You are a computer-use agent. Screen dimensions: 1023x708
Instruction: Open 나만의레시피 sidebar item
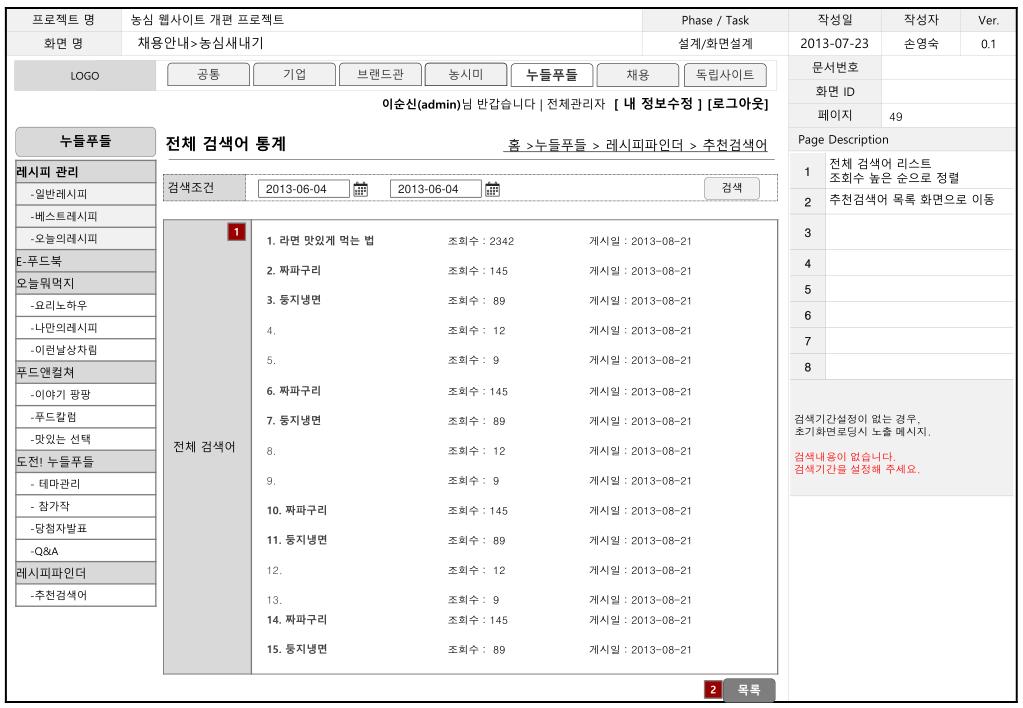pyautogui.click(x=85, y=328)
